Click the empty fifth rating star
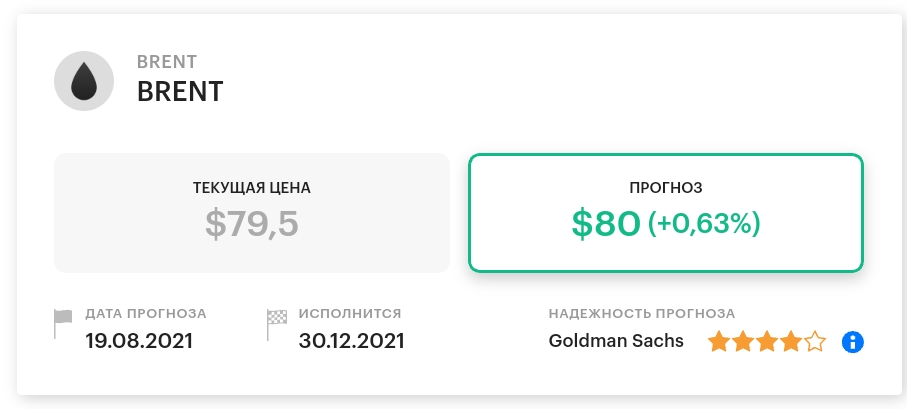This screenshot has height=409, width=907. click(815, 341)
